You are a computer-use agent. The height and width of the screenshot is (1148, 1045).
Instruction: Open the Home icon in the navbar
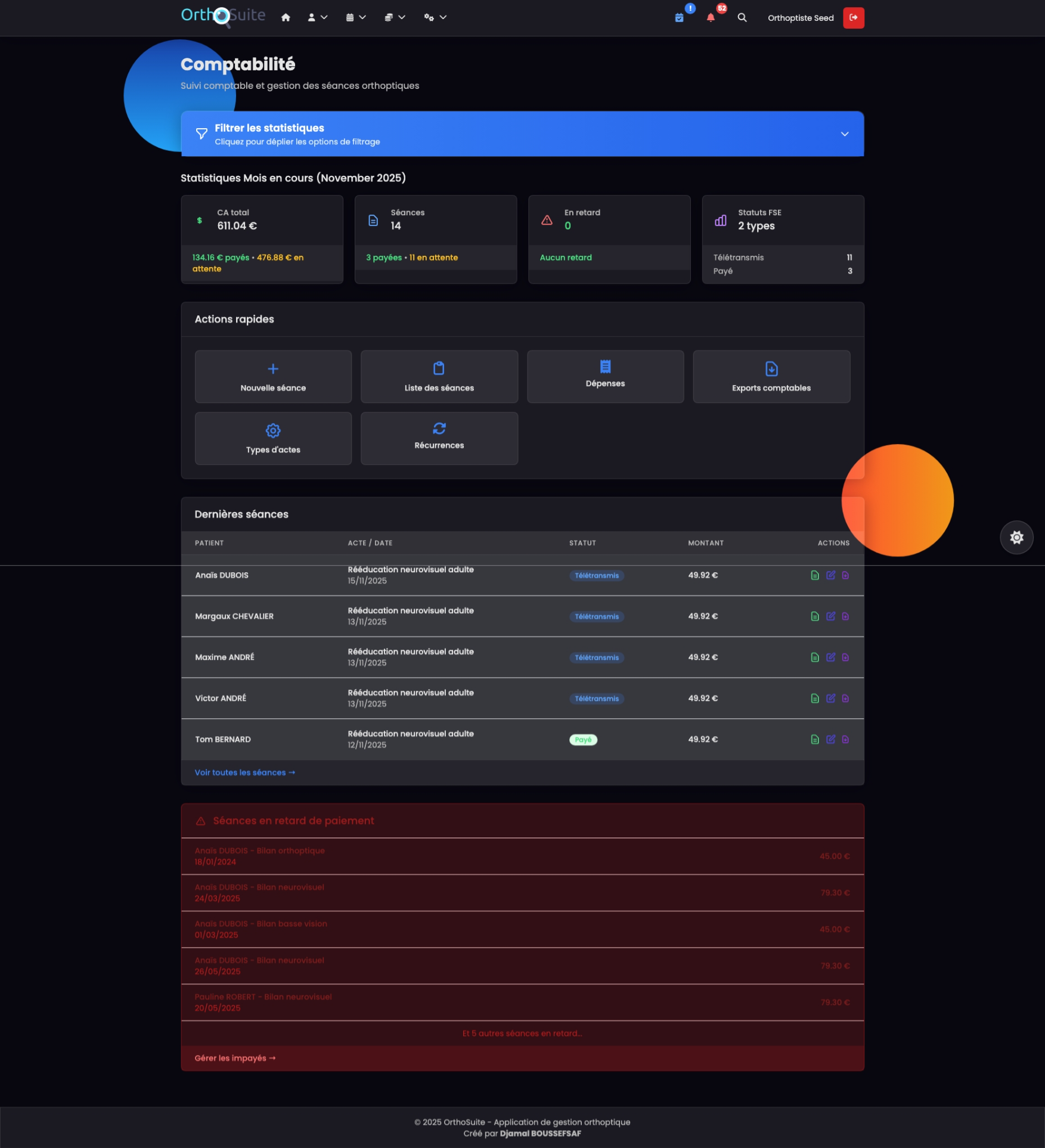click(x=286, y=17)
